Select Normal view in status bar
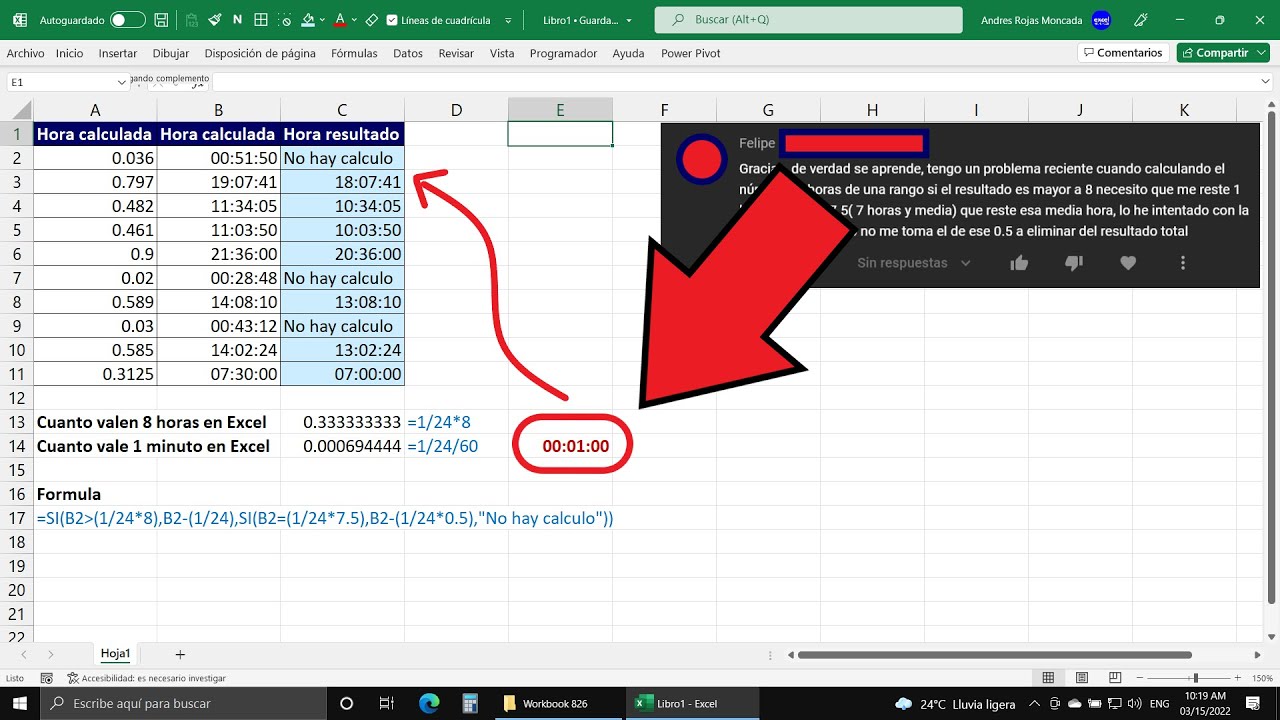This screenshot has width=1280, height=720. click(x=1047, y=678)
